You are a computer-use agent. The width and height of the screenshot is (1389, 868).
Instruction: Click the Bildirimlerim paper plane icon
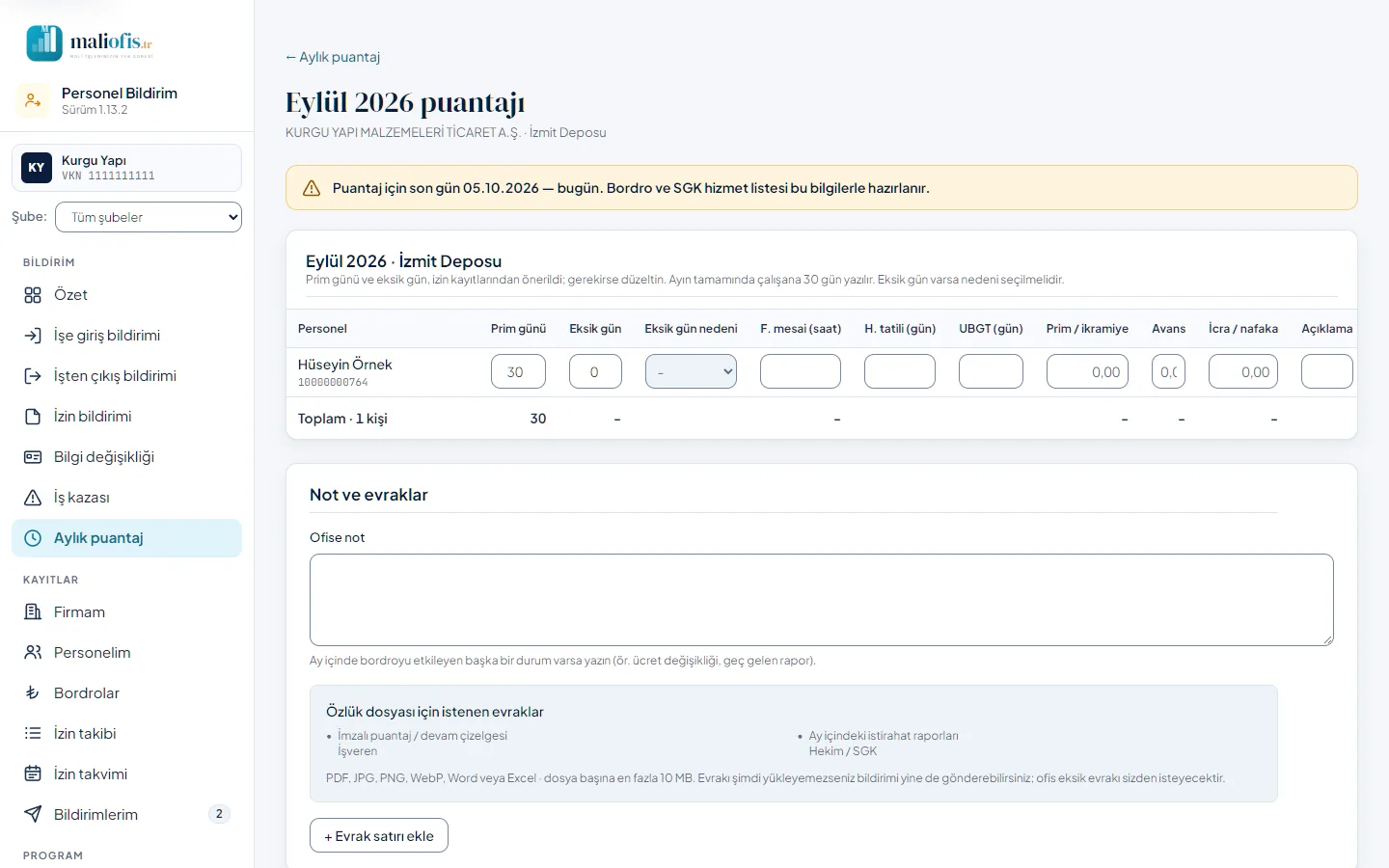[x=33, y=815]
